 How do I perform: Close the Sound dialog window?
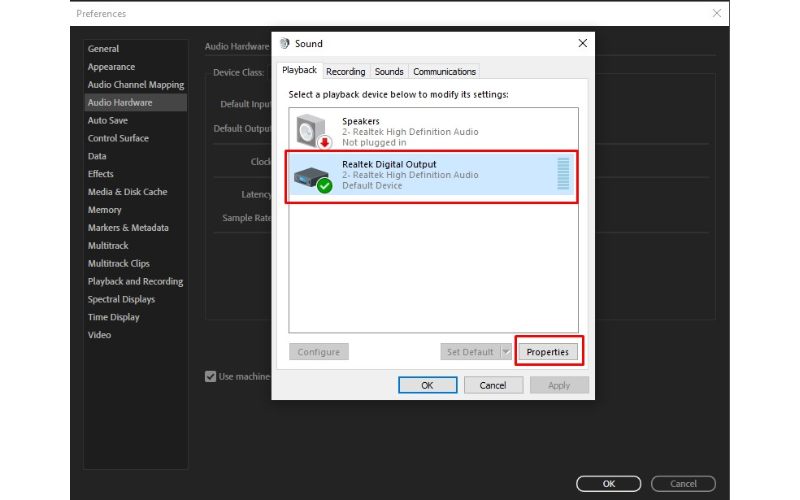pos(582,44)
